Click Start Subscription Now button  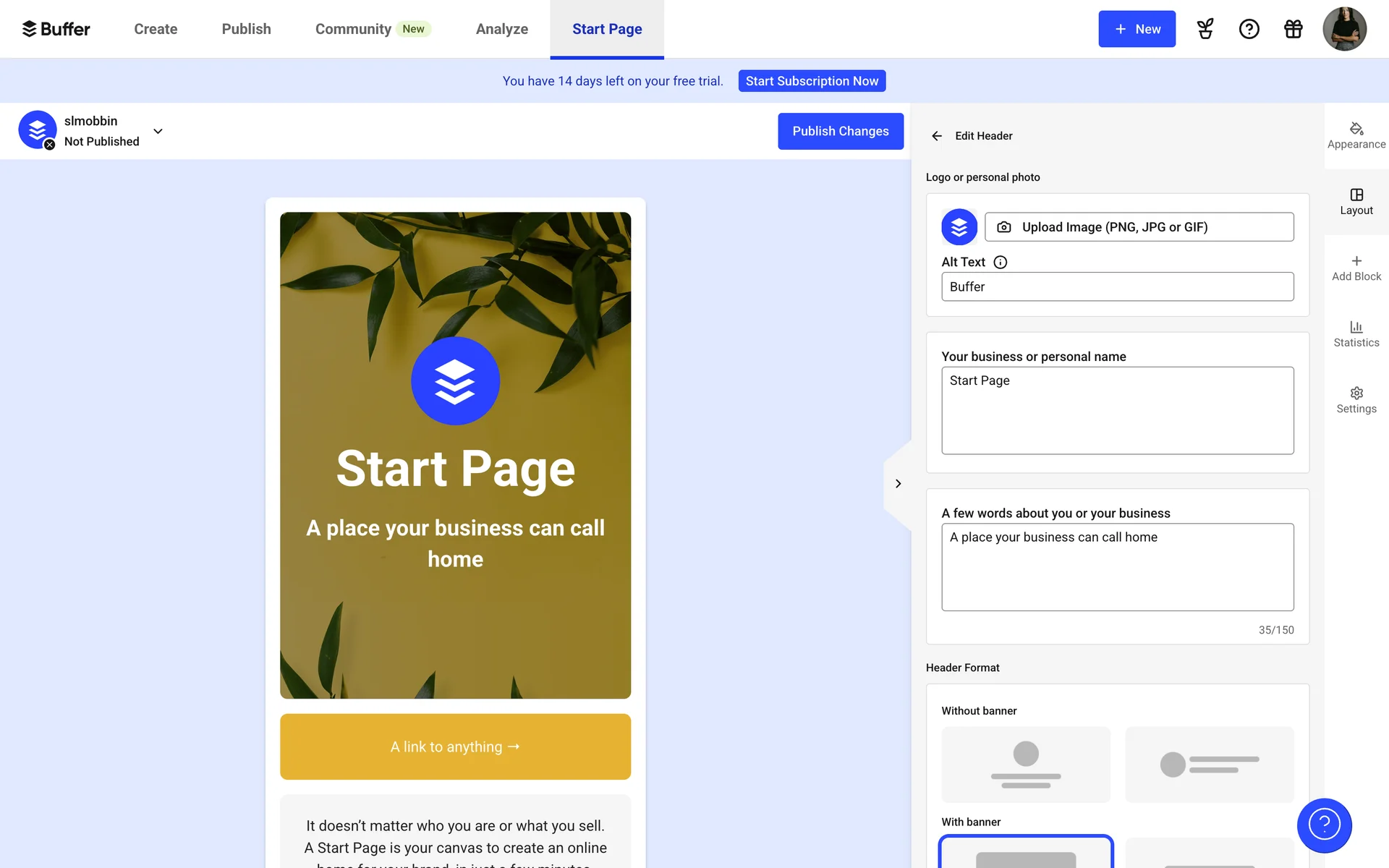click(x=811, y=81)
